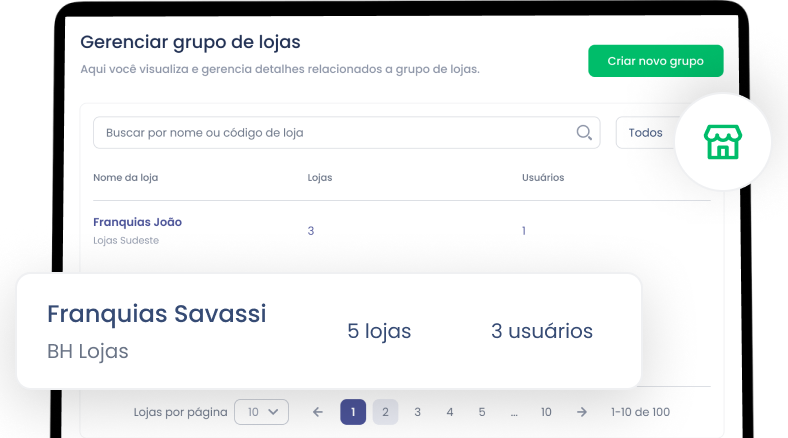Viewport: 788px width, 438px height.
Task: Sort by Nome da loja column header
Action: point(126,178)
